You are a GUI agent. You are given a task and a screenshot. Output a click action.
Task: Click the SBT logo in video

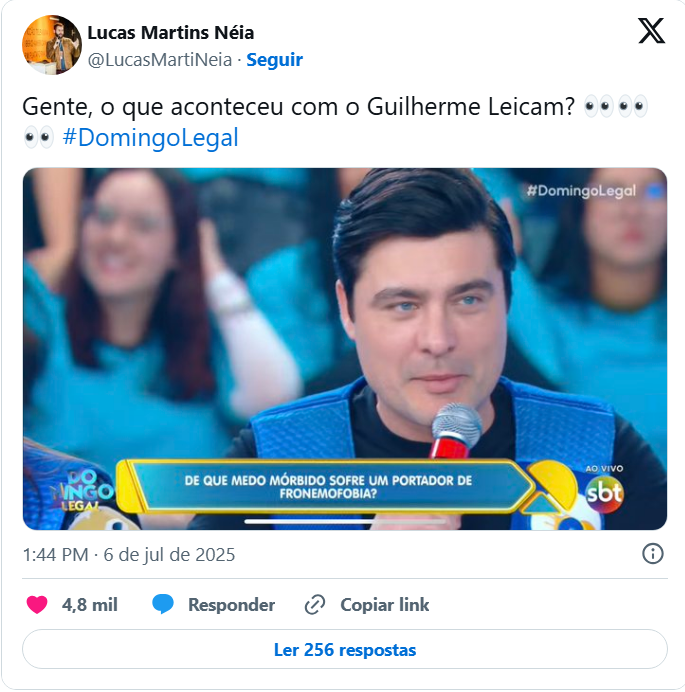point(604,493)
